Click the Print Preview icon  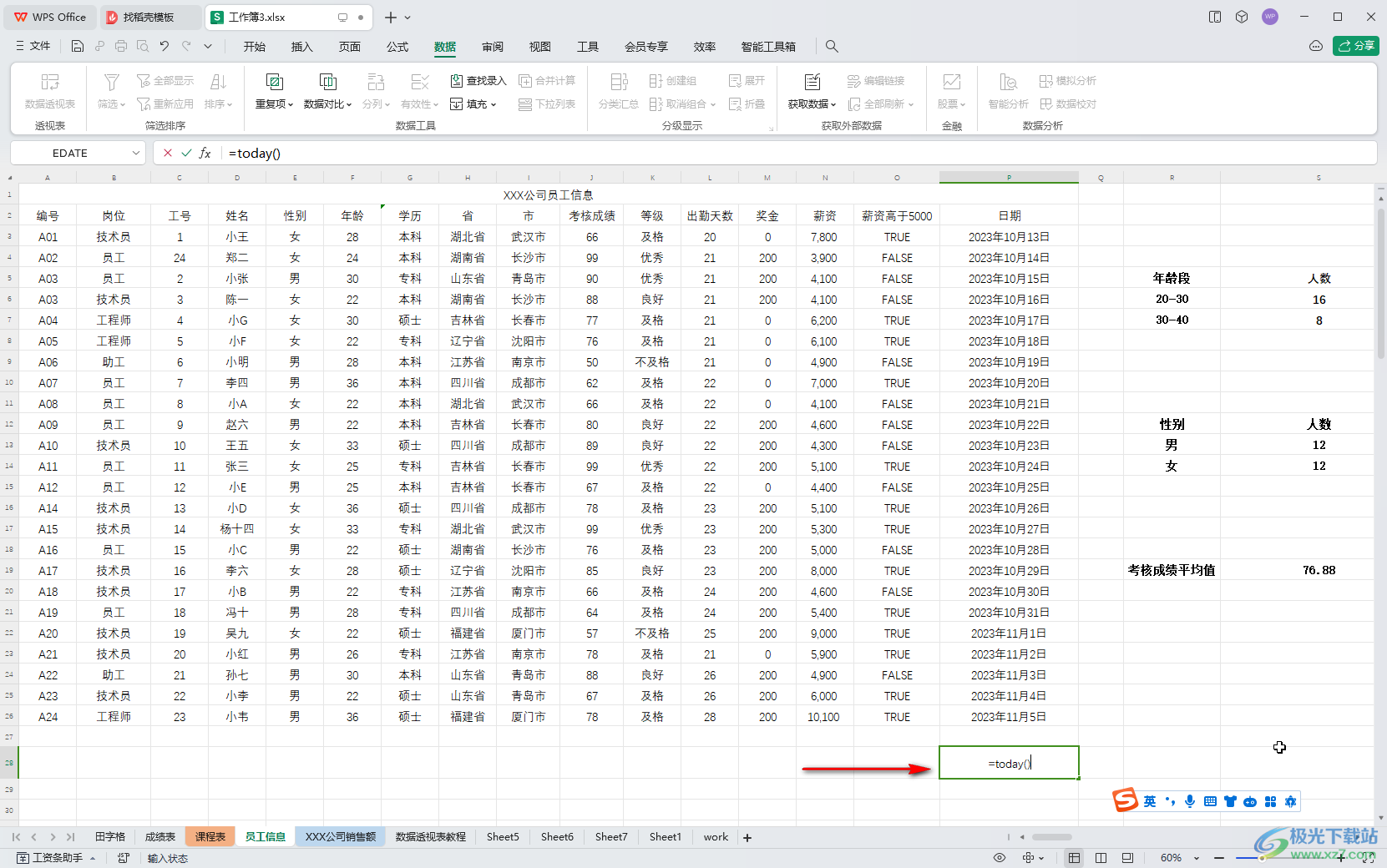click(143, 47)
